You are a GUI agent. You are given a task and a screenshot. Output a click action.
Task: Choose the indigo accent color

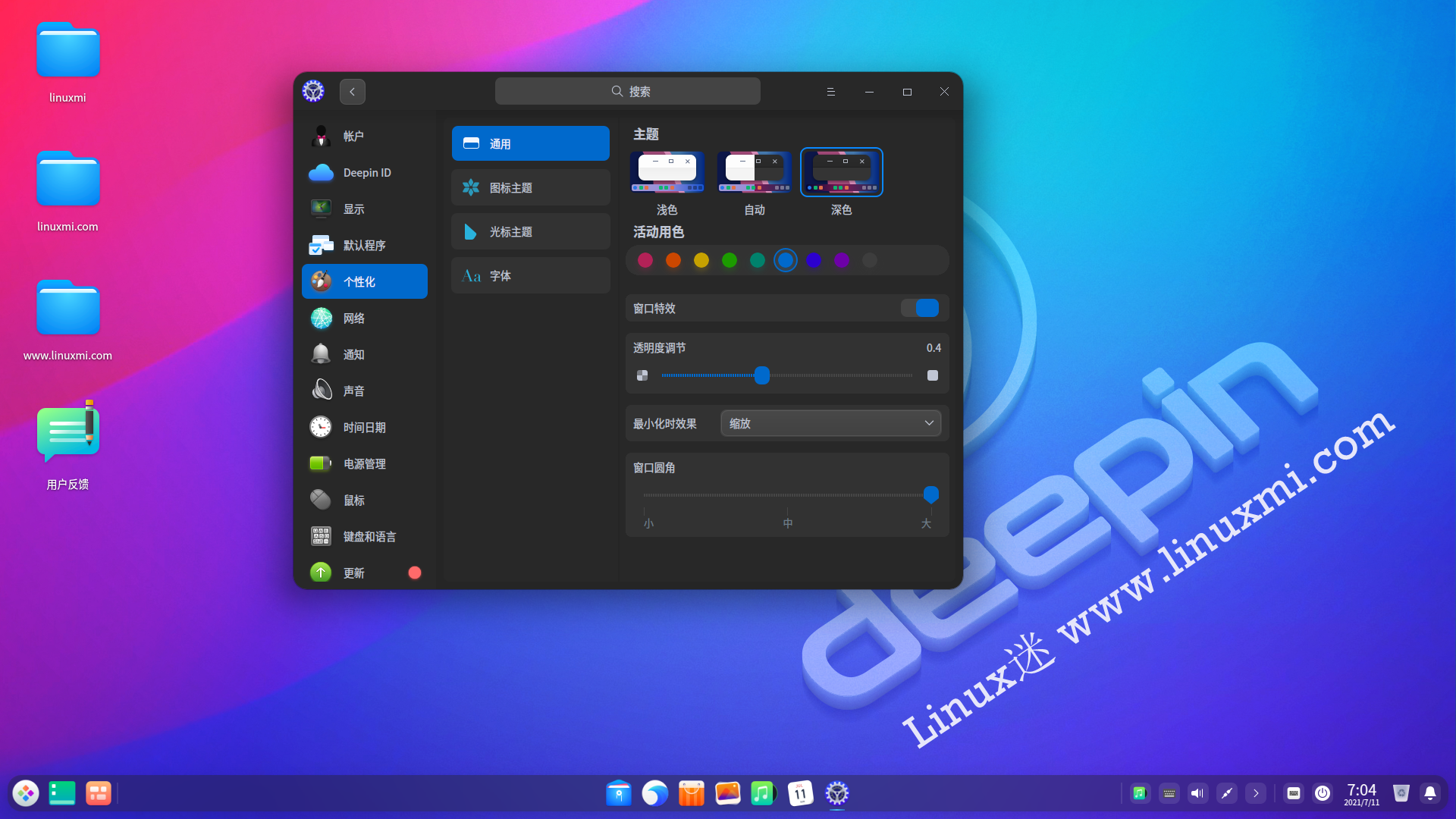coord(814,260)
